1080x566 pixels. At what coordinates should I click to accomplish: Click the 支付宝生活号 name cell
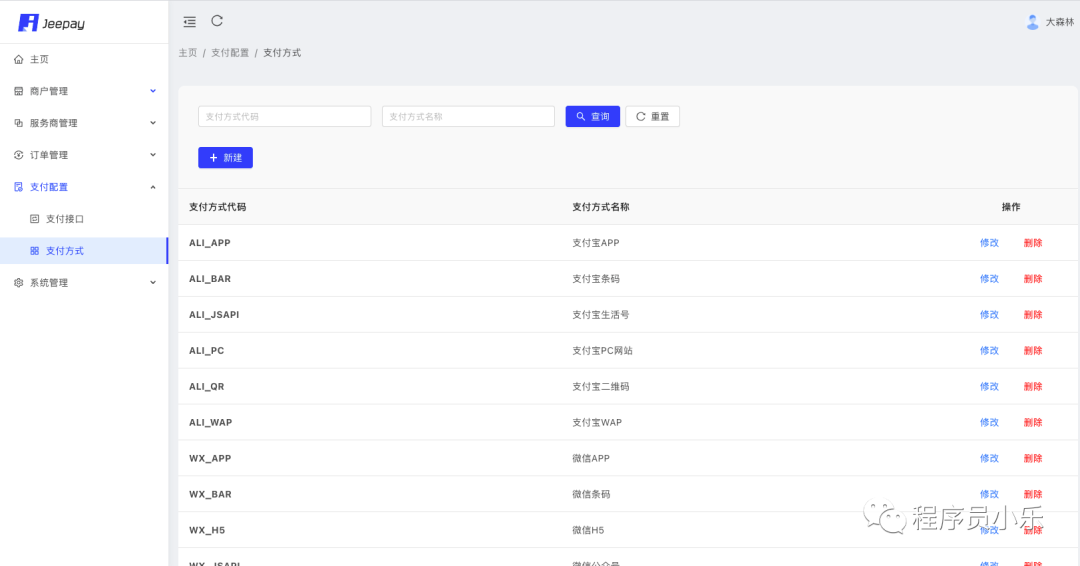coord(601,315)
